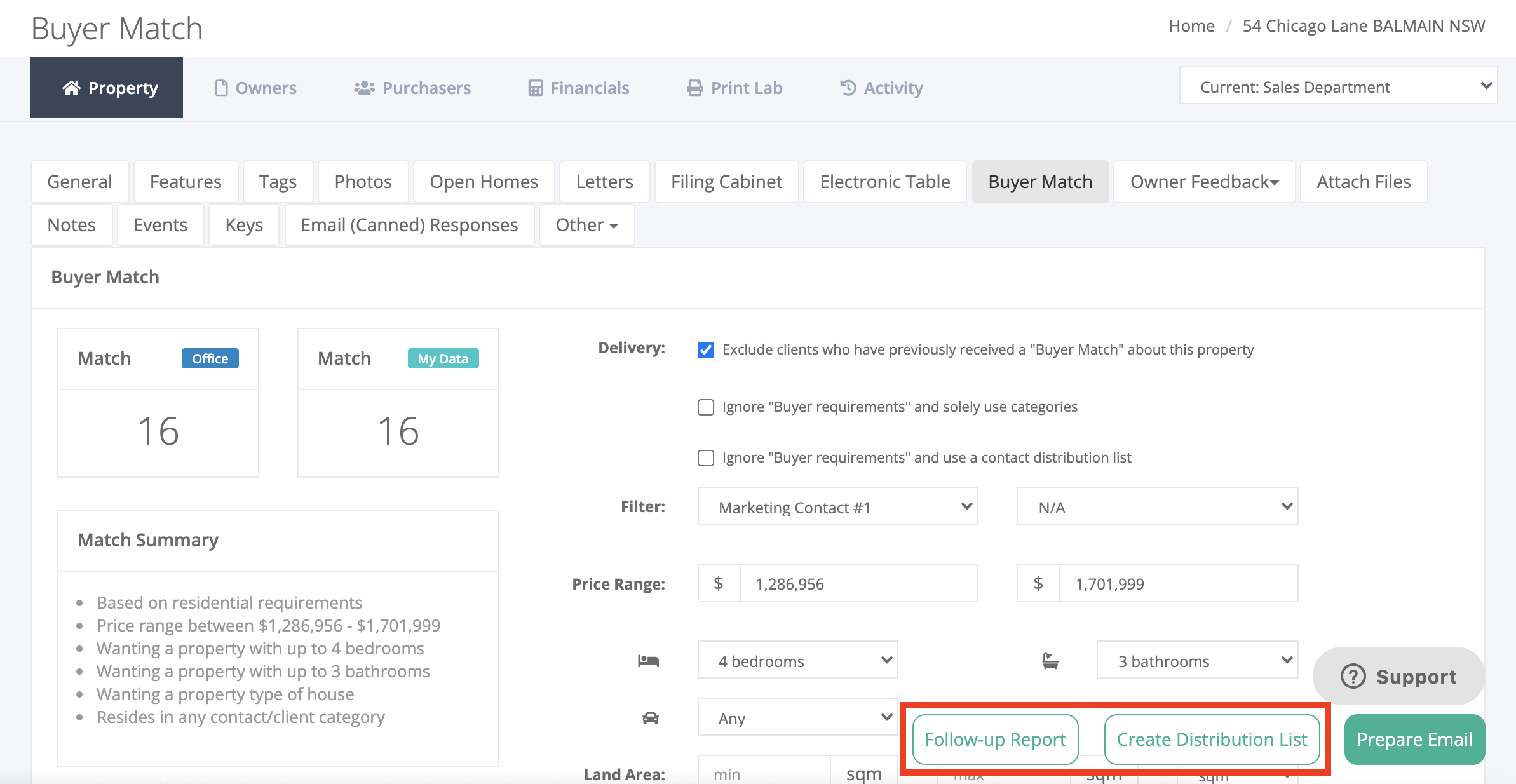Click the document icon beside Owners
This screenshot has height=784, width=1516.
click(x=221, y=88)
